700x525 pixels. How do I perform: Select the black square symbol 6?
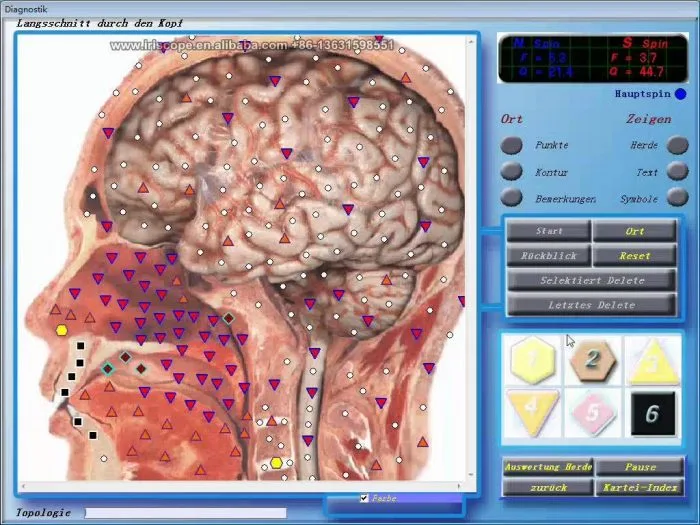650,412
